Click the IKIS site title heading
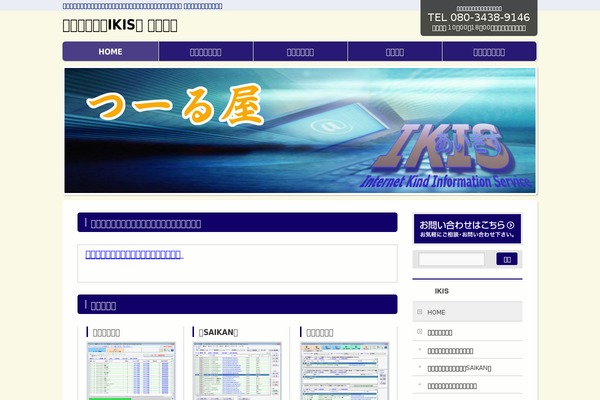This screenshot has height=400, width=600. pos(120,25)
